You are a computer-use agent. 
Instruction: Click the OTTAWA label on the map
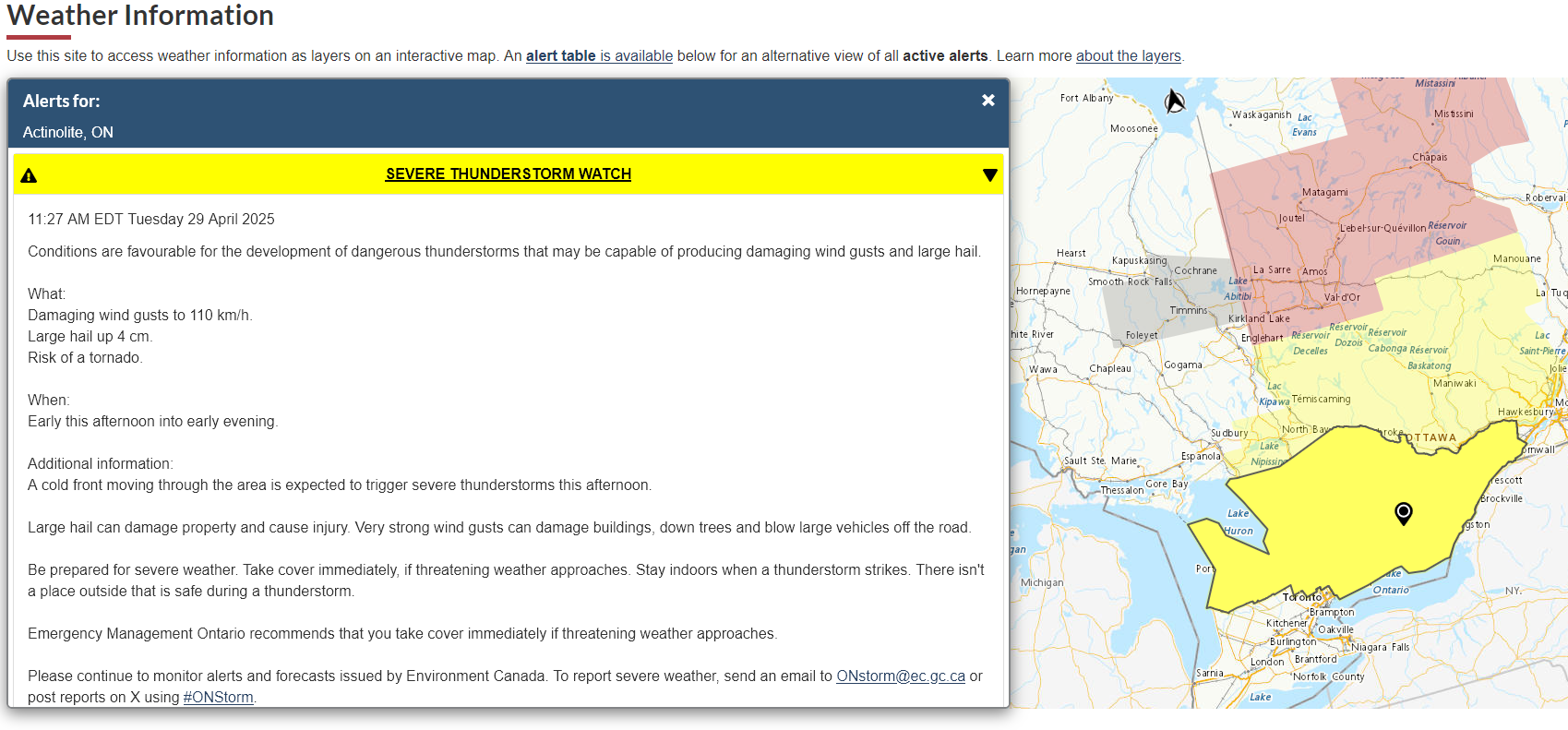point(1431,437)
